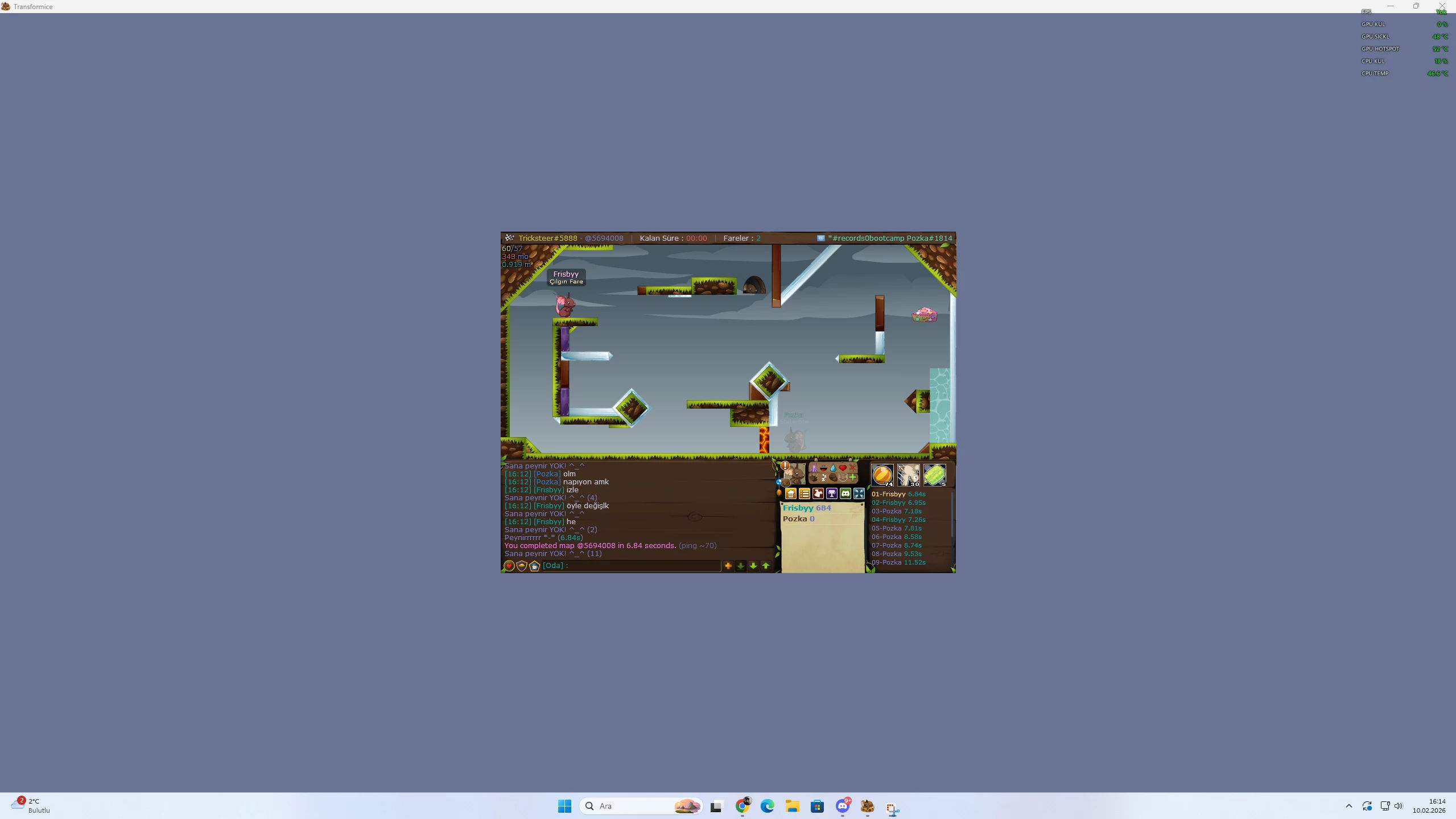Click the 'Peynirrrrrr *-* (6.84s)' chat line
Image resolution: width=1456 pixels, height=819 pixels.
tap(543, 537)
